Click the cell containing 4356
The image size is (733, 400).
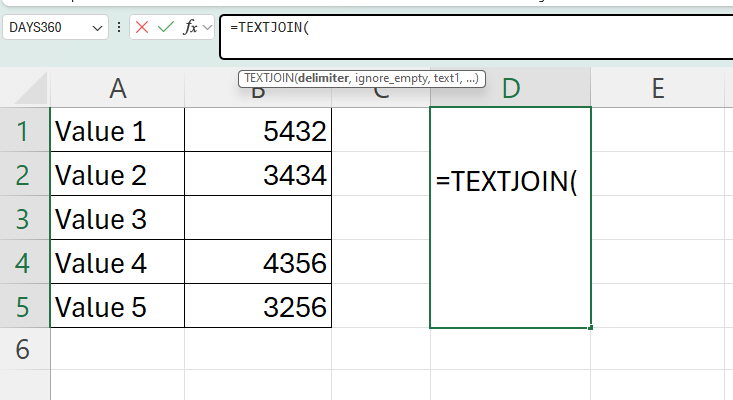(258, 263)
